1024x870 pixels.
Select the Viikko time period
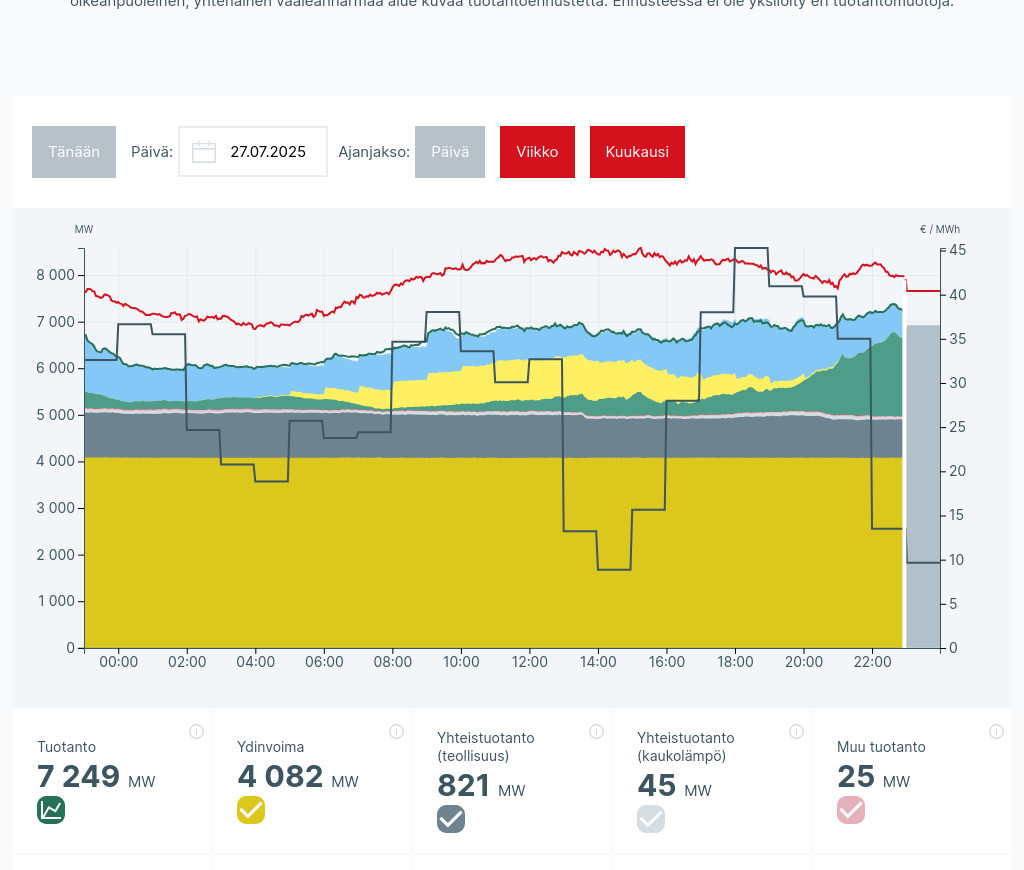[x=537, y=152]
